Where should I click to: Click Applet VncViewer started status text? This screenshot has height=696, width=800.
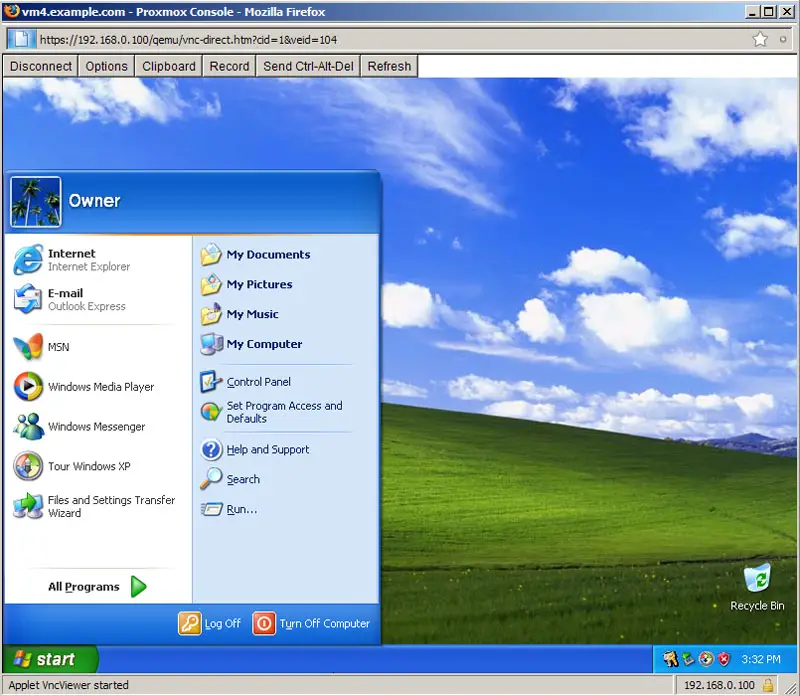pyautogui.click(x=68, y=685)
